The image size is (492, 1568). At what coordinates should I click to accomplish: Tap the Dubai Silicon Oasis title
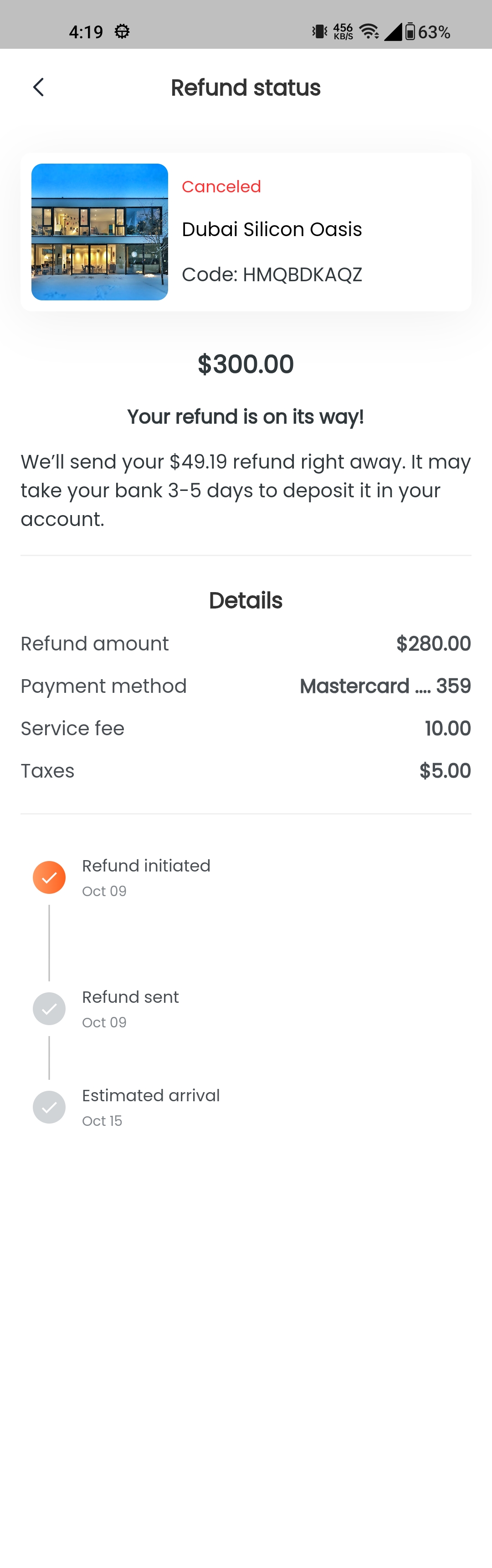tap(272, 229)
